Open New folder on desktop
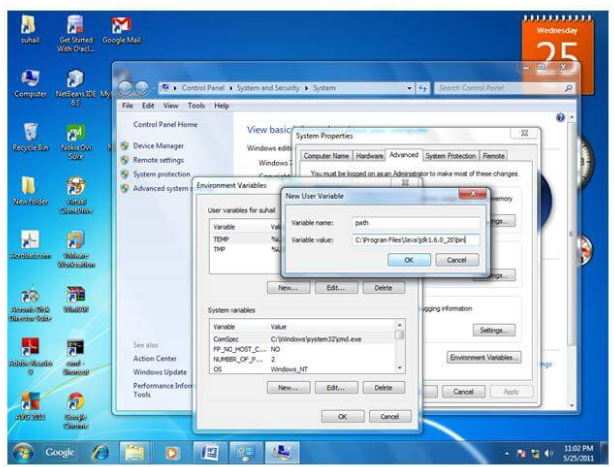The width and height of the screenshot is (614, 467). pyautogui.click(x=30, y=191)
